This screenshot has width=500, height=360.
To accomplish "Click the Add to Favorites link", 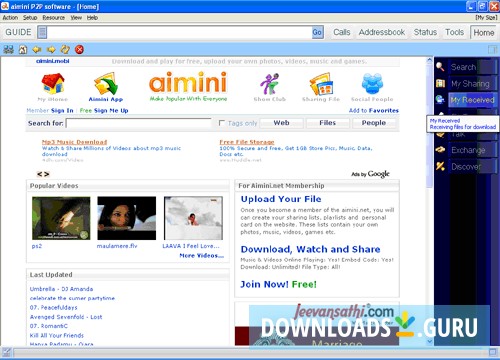I will click(x=374, y=111).
